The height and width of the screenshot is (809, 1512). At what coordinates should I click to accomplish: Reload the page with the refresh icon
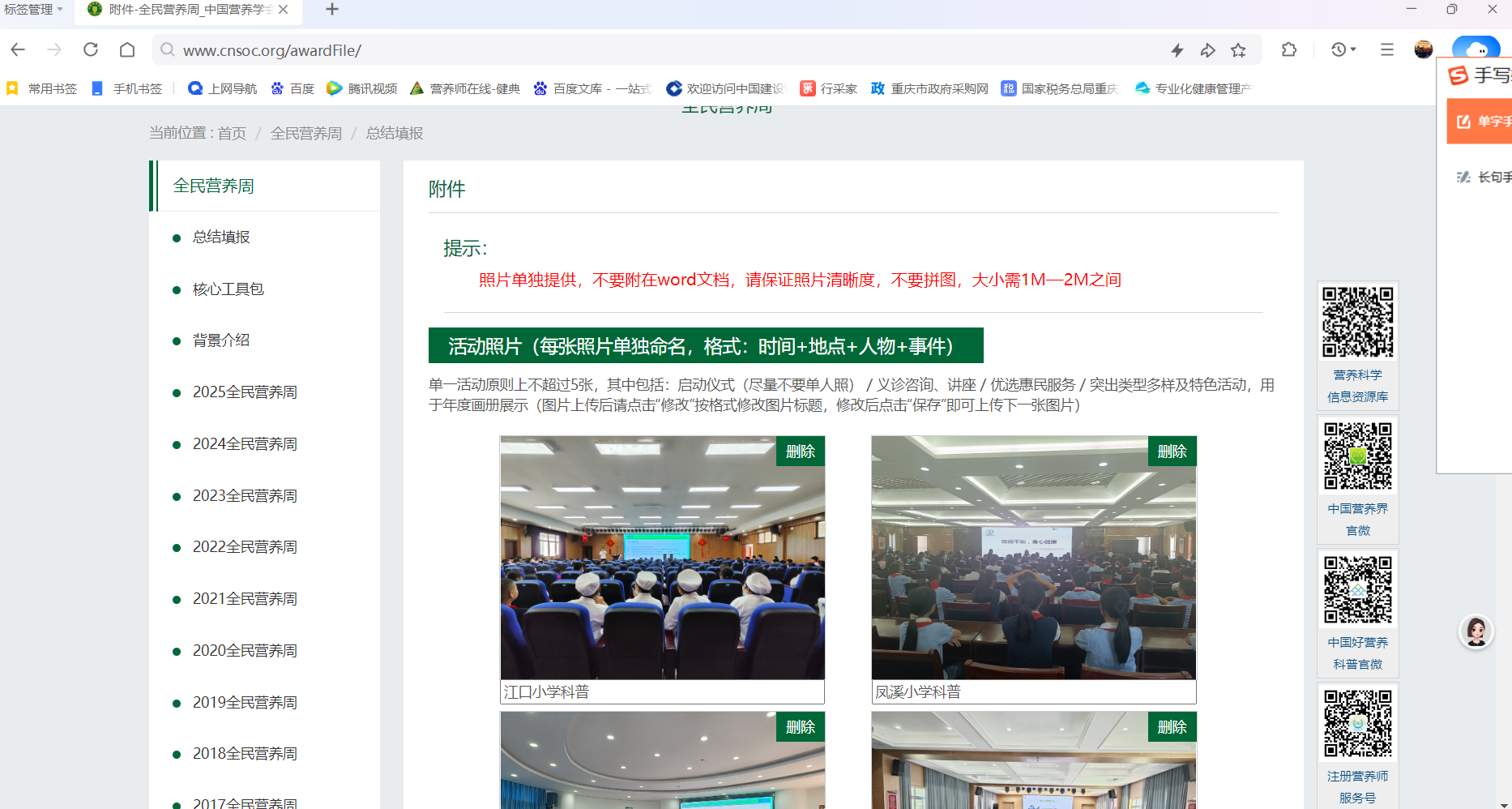coord(91,50)
